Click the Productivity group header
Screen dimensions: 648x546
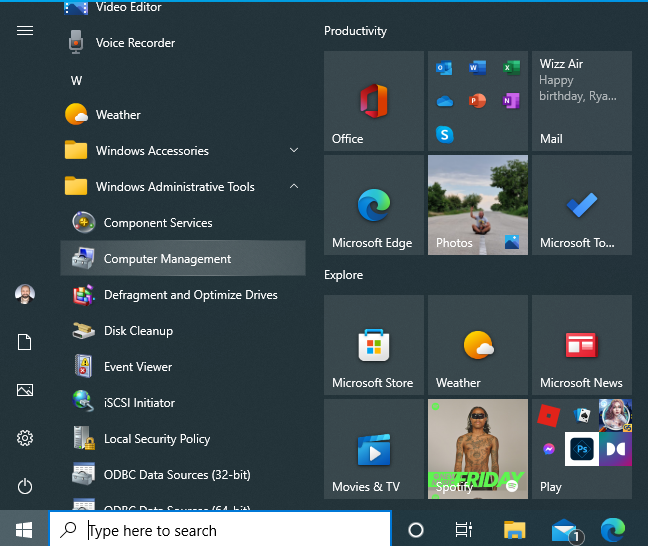pos(355,31)
